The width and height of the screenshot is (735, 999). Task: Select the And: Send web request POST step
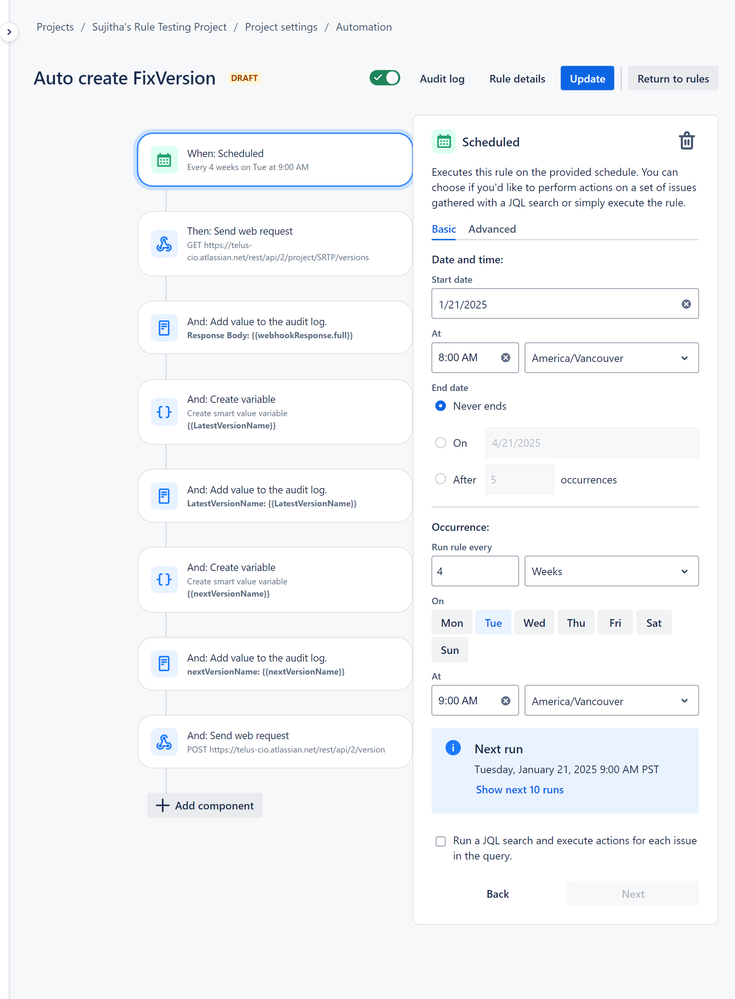(275, 742)
